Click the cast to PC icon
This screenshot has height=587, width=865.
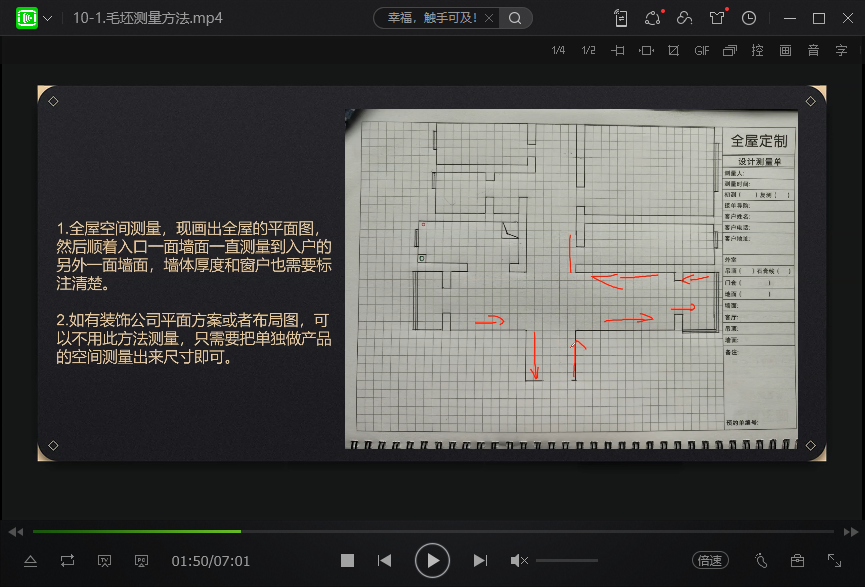click(x=141, y=561)
